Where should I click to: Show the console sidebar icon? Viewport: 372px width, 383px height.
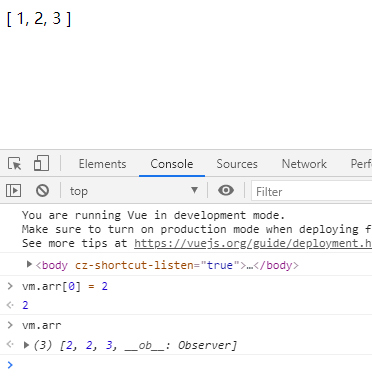pos(14,191)
